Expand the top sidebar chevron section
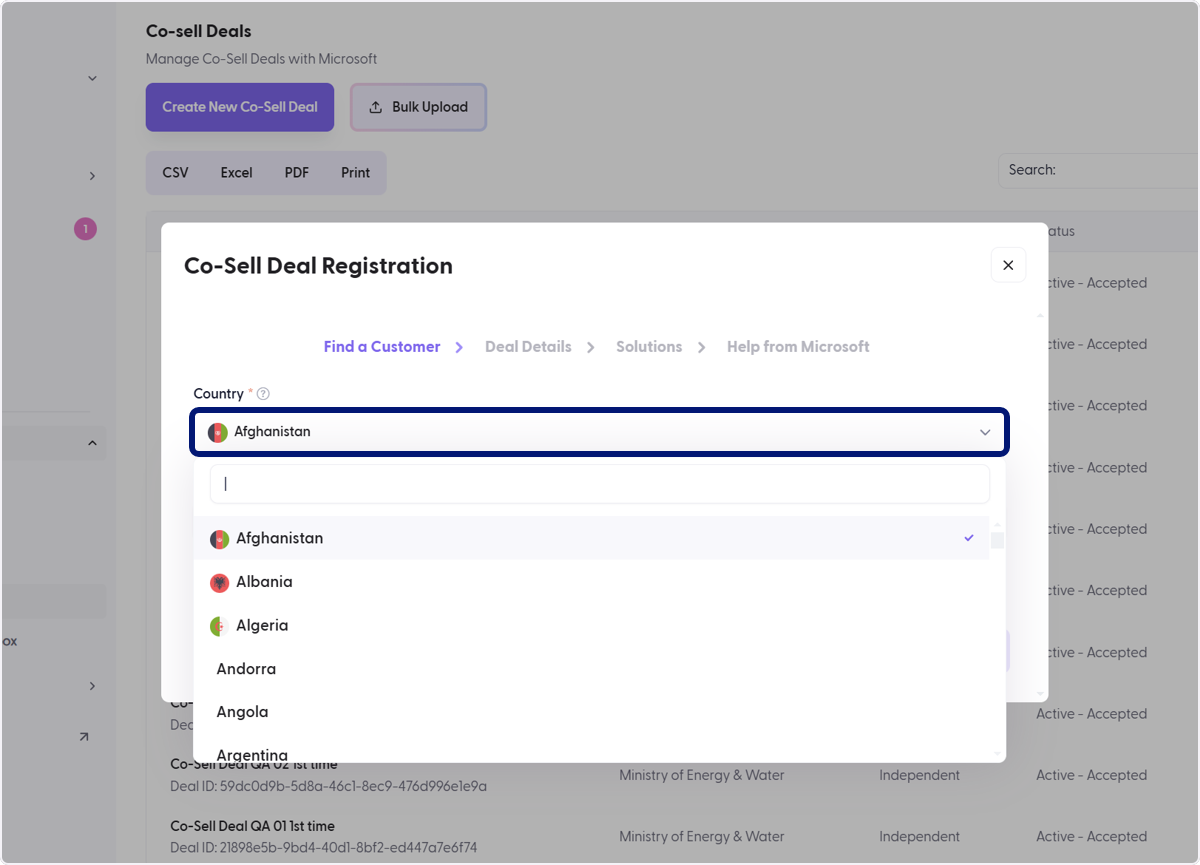Image resolution: width=1200 pixels, height=865 pixels. point(92,78)
